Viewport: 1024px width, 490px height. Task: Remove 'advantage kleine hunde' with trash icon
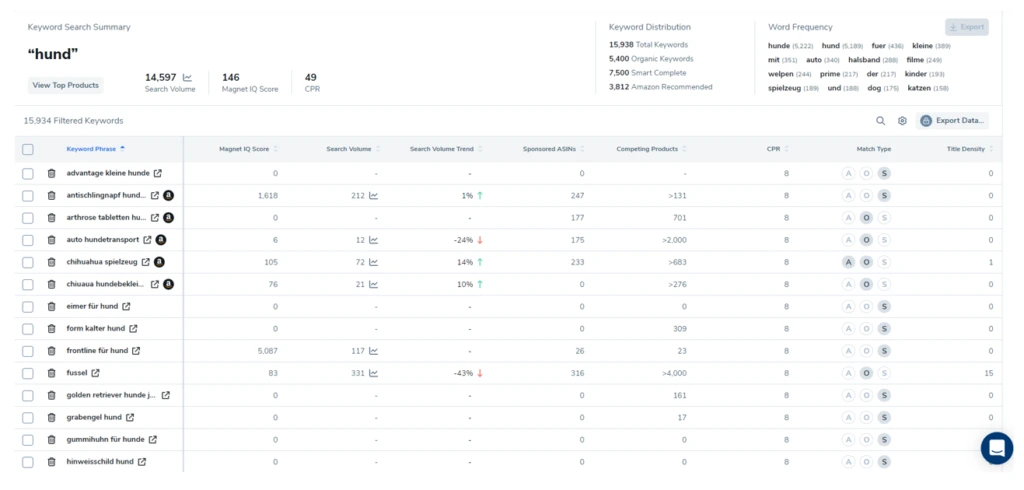(52, 173)
